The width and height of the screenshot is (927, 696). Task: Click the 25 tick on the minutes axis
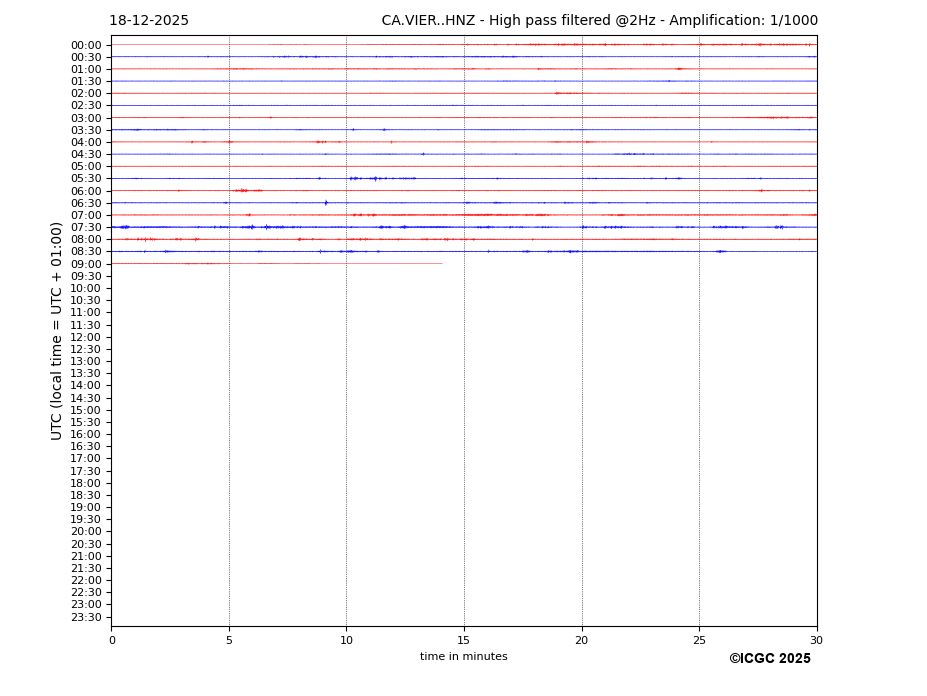point(699,640)
